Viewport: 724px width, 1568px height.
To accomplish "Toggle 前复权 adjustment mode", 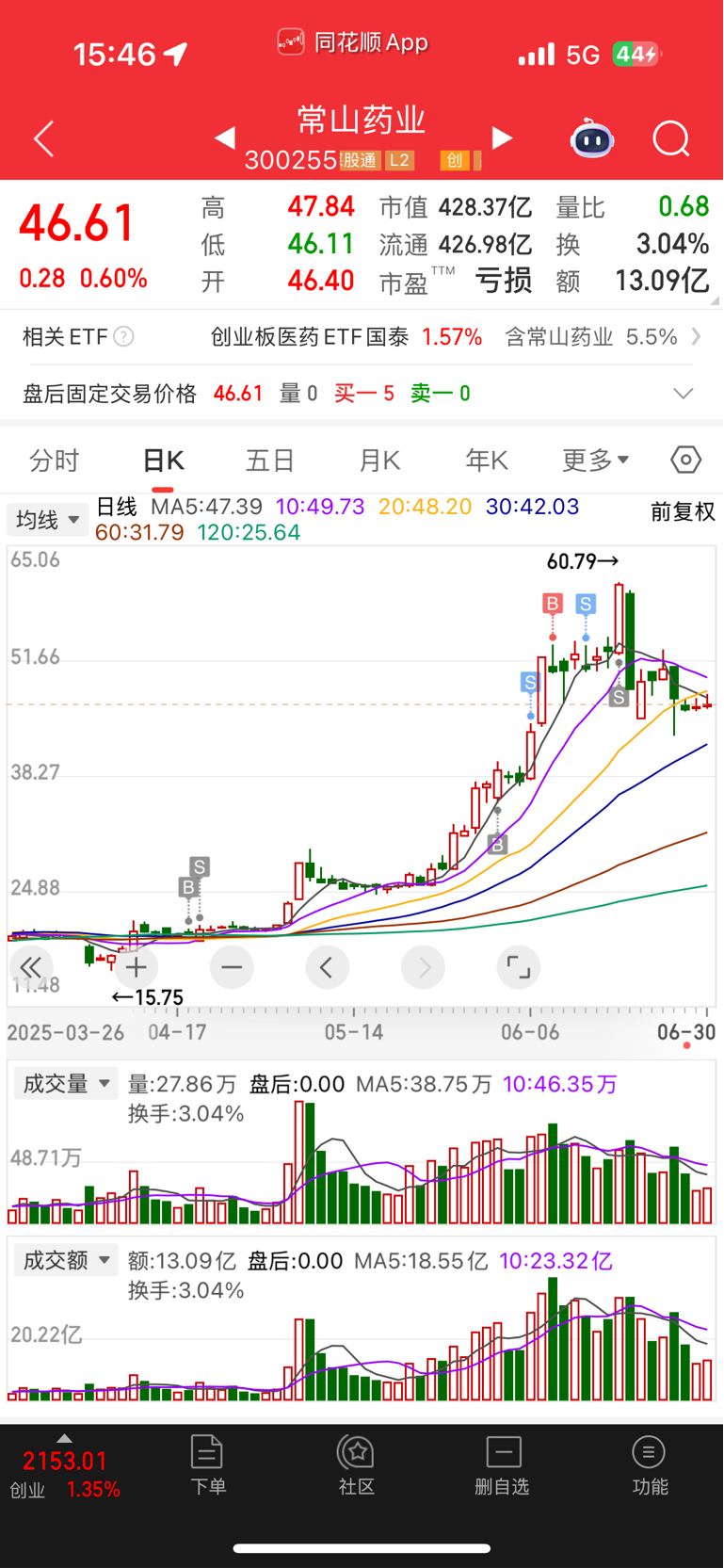I will [683, 511].
